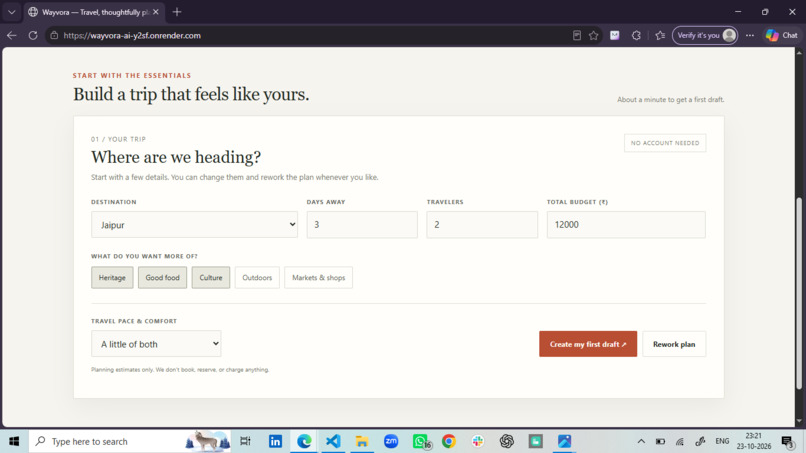Open browser settings and more menu

coord(750,35)
